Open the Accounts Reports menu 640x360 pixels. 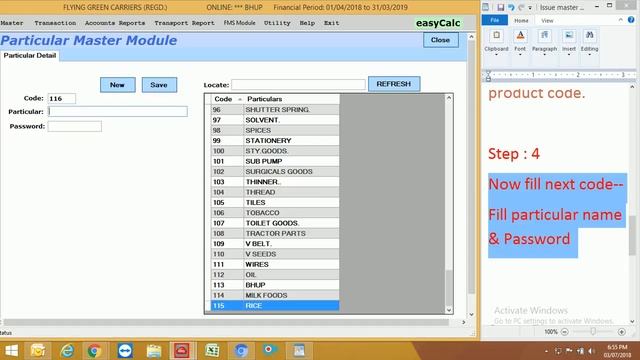point(115,23)
